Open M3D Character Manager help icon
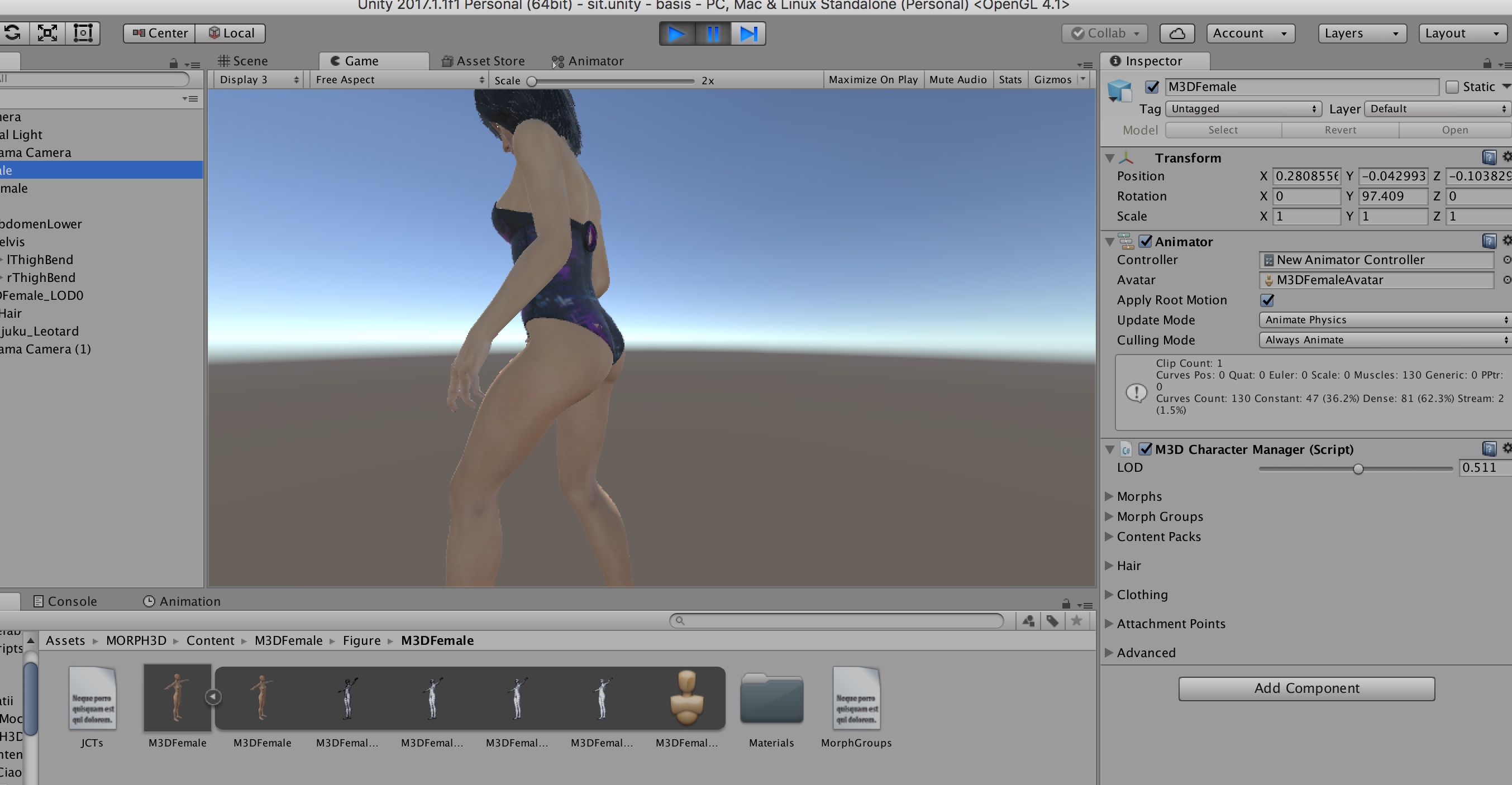This screenshot has width=1512, height=785. [x=1489, y=449]
